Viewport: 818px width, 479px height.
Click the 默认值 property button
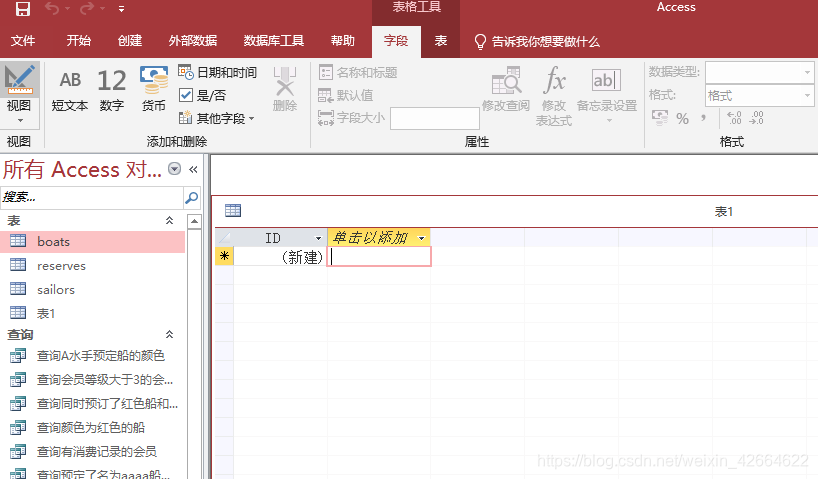coord(345,95)
